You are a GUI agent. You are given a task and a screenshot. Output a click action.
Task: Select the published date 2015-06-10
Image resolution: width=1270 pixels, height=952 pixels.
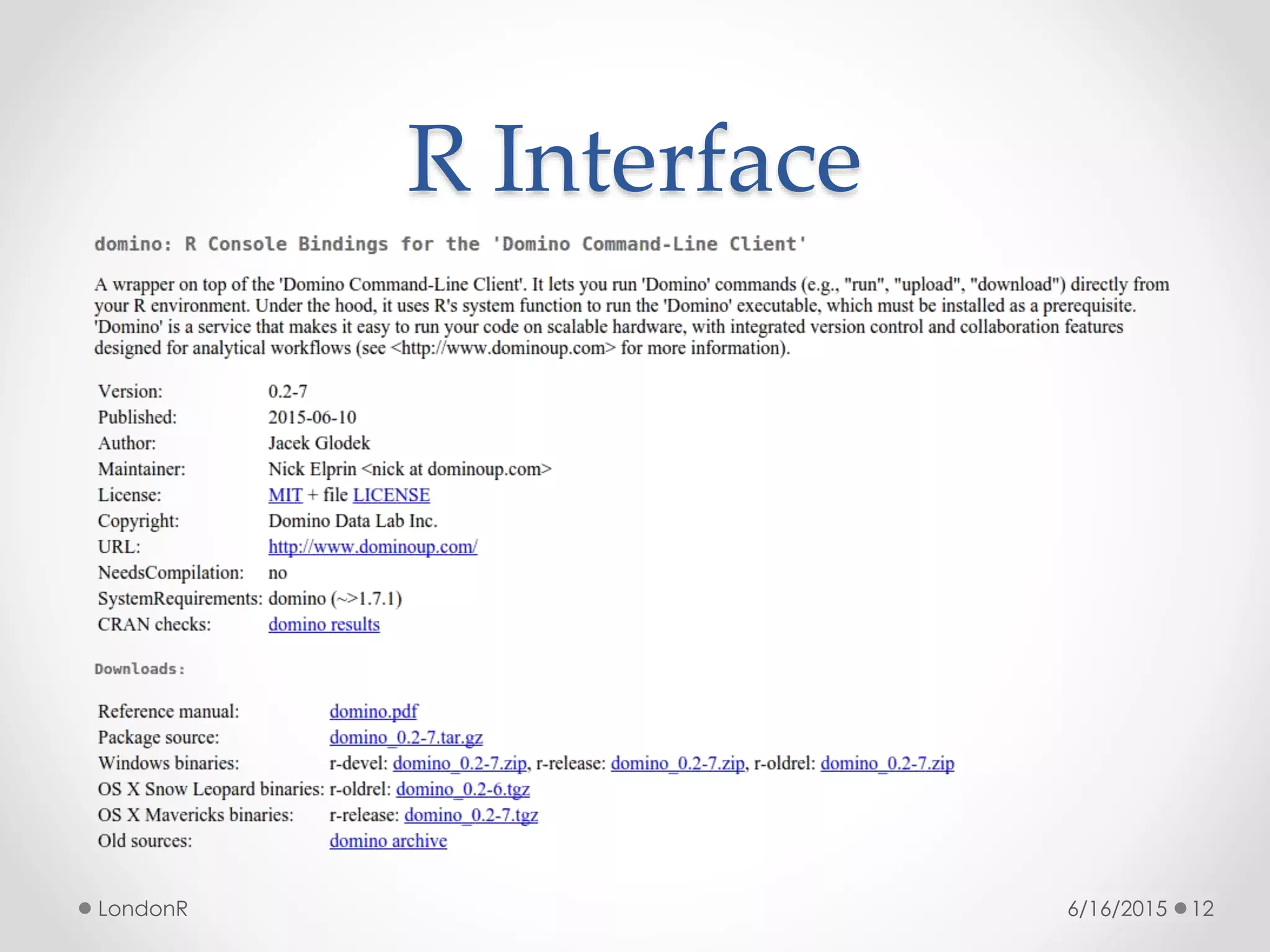pyautogui.click(x=313, y=417)
